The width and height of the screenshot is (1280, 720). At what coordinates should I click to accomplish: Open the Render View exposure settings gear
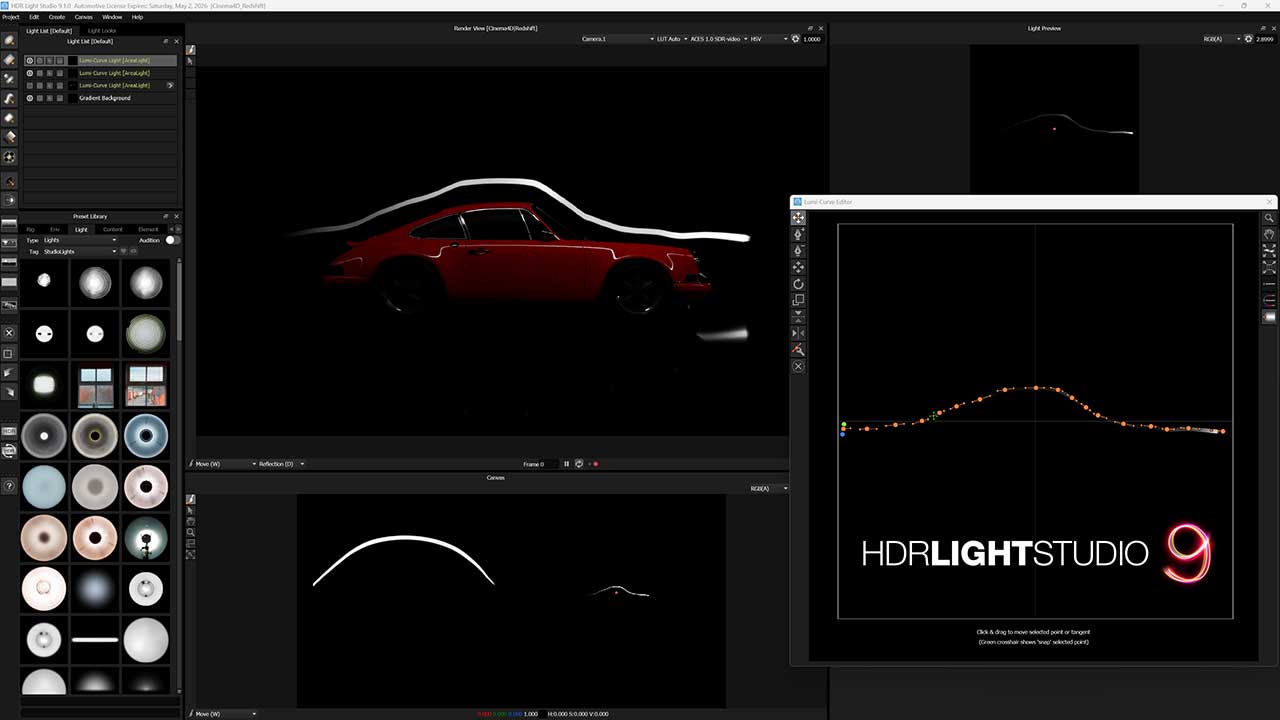pos(795,39)
